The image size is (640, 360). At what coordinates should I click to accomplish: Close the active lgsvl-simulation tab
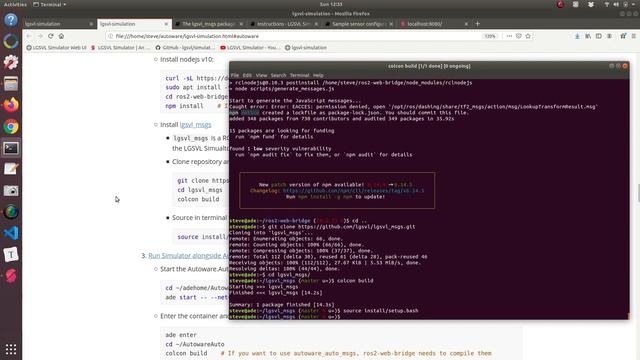tap(166, 24)
